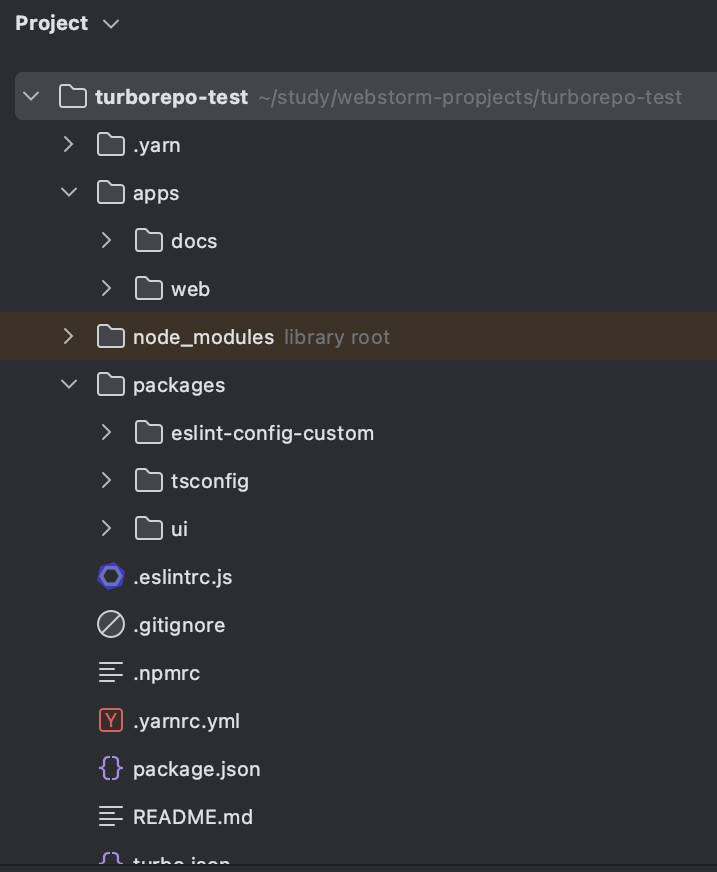The height and width of the screenshot is (872, 717).
Task: Open the Project view dropdown
Action: (x=111, y=23)
